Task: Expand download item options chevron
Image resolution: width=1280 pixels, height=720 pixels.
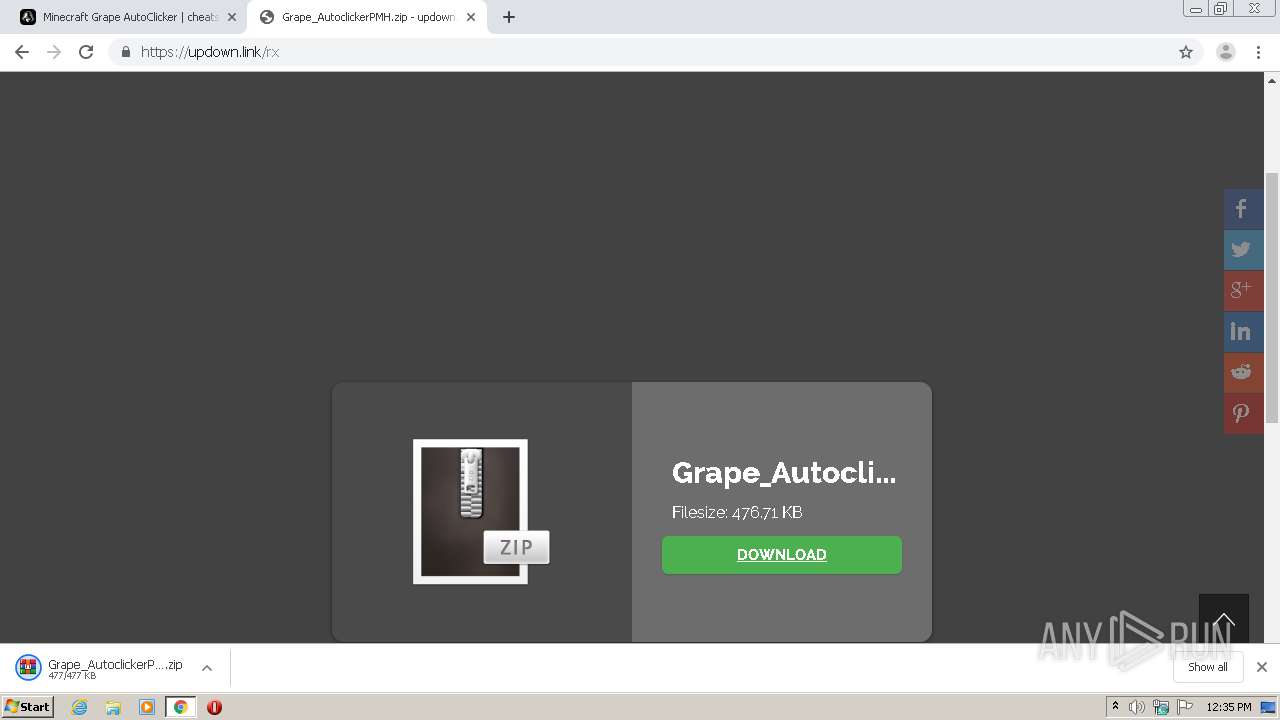Action: click(207, 668)
